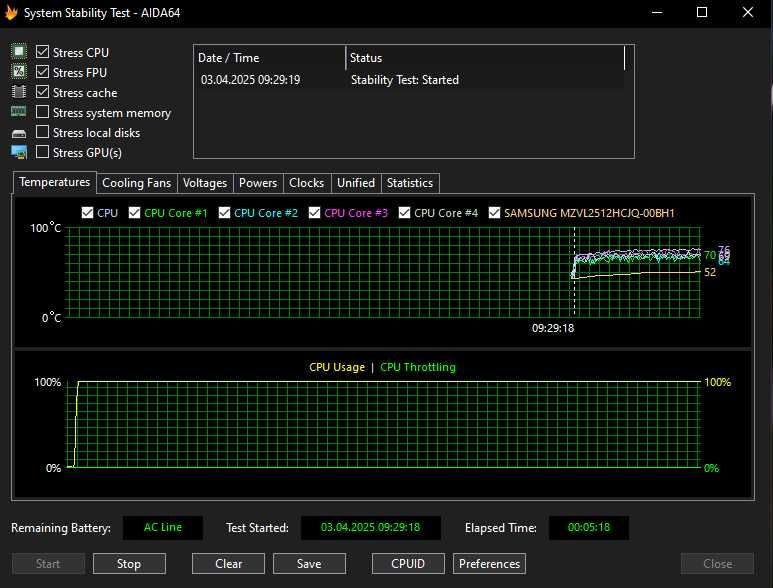Toggle the SAMSUNG MZVL2512HCJQ-00BH1 temperature checkbox

494,213
